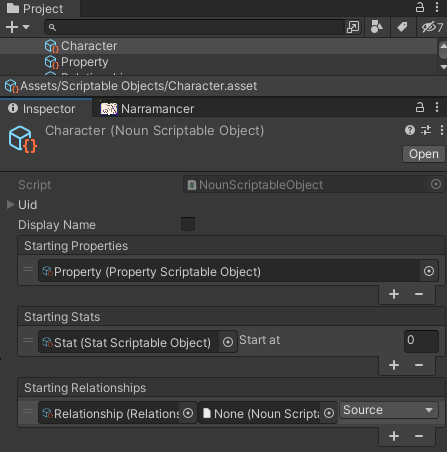Open object picker for Stat field
The width and height of the screenshot is (447, 452).
[228, 342]
